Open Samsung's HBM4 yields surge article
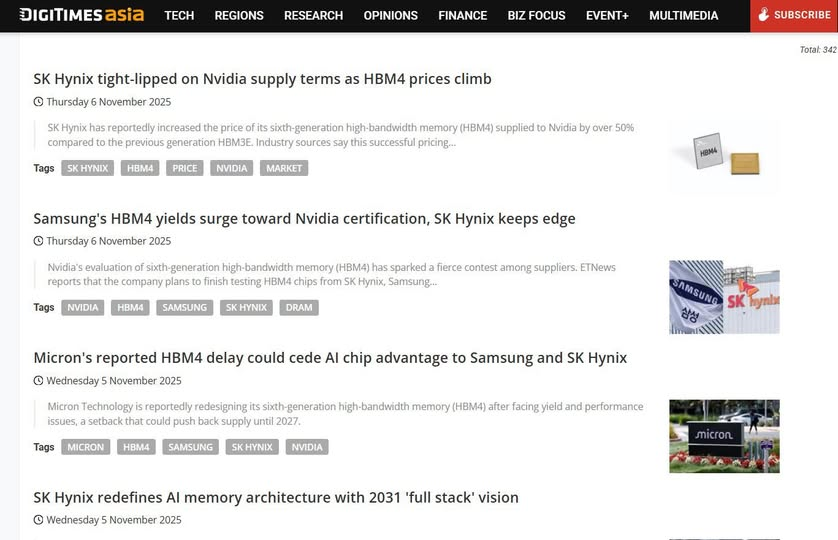 click(x=304, y=218)
